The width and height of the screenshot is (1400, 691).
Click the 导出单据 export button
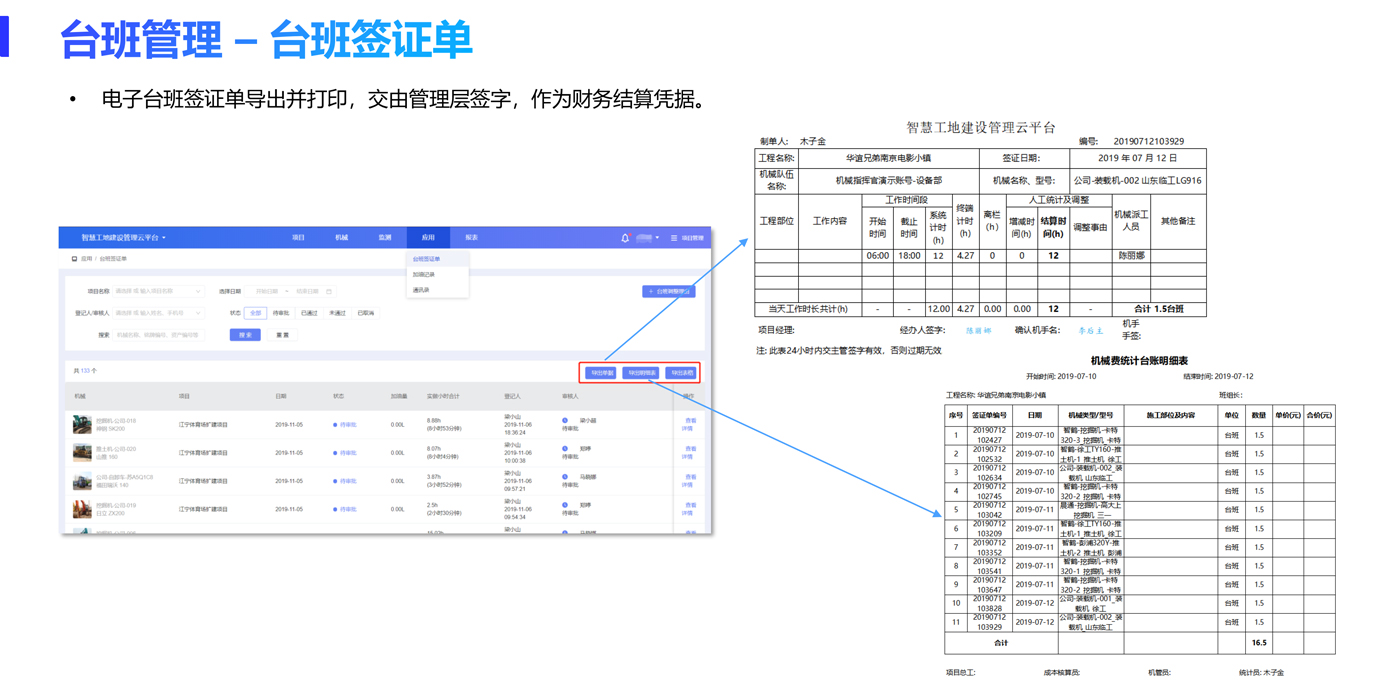click(x=601, y=373)
